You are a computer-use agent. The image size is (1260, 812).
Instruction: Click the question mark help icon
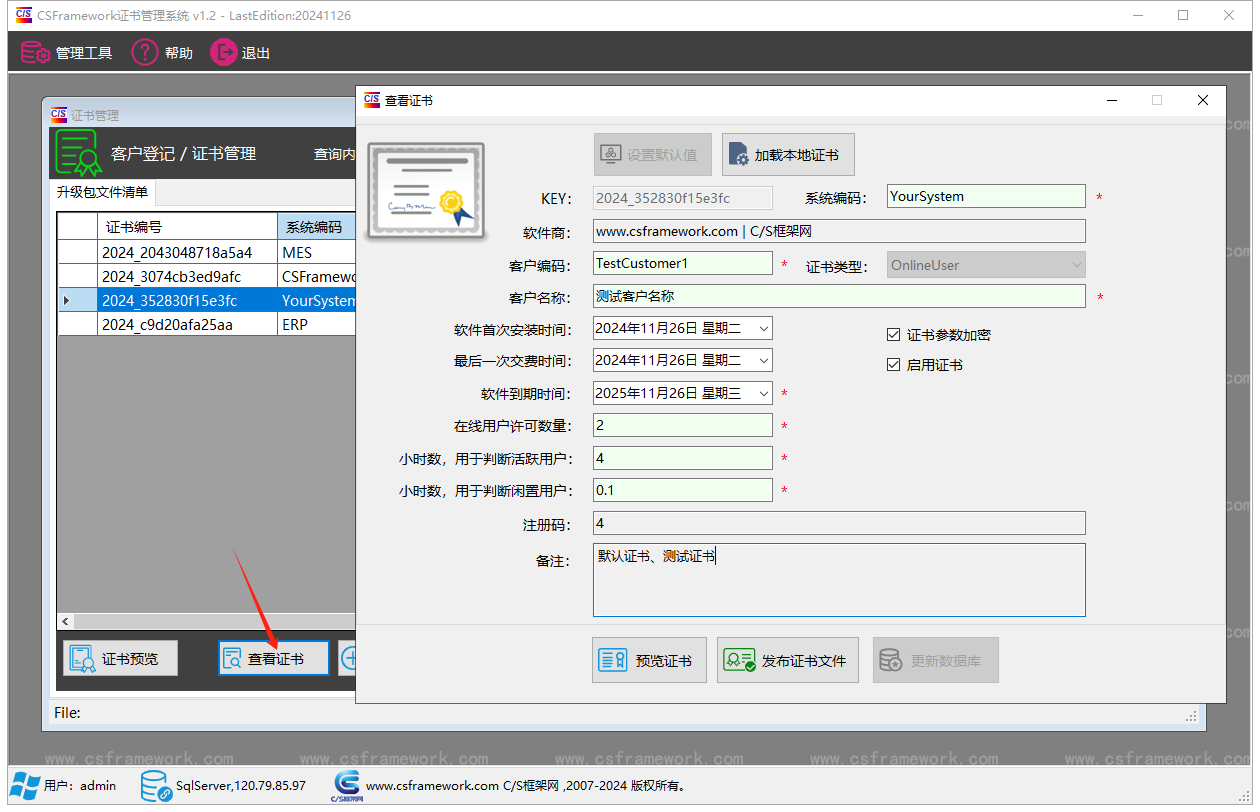click(145, 52)
